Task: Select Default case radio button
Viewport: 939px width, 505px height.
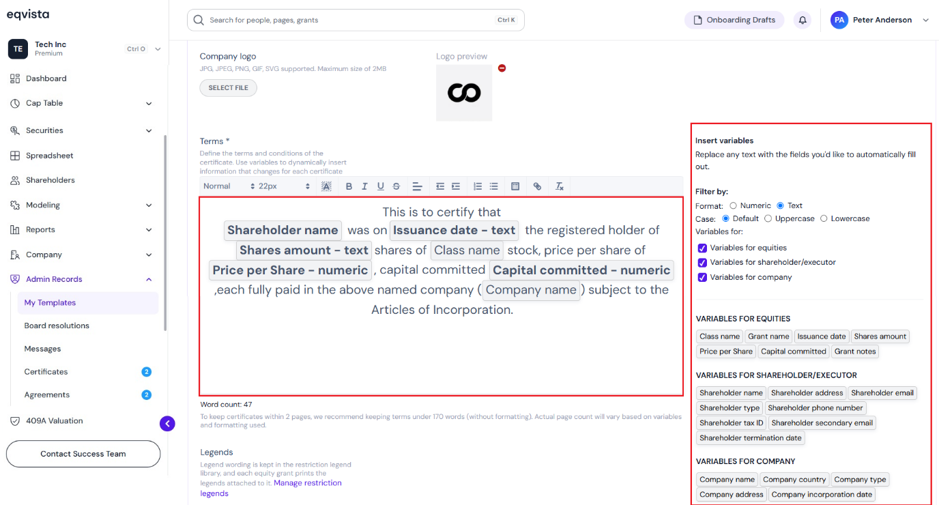Action: (x=726, y=219)
